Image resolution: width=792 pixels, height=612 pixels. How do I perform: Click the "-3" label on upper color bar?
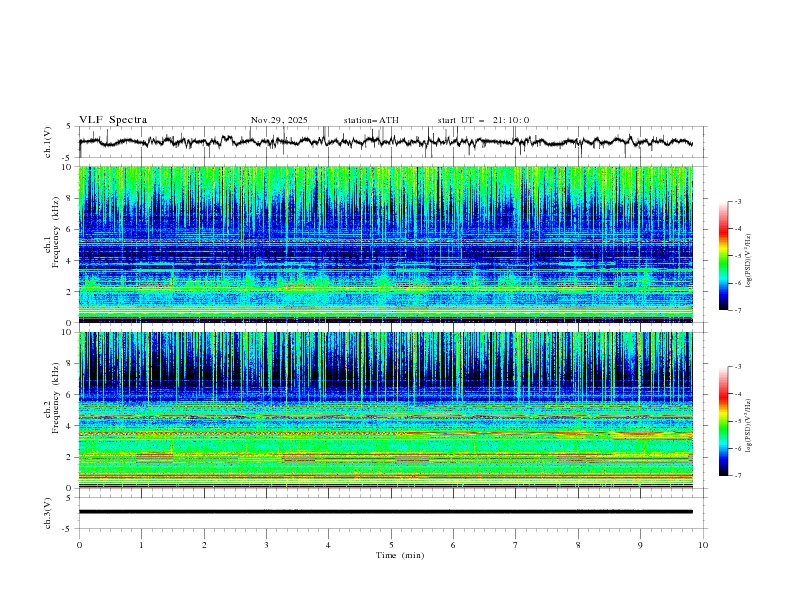click(x=738, y=201)
